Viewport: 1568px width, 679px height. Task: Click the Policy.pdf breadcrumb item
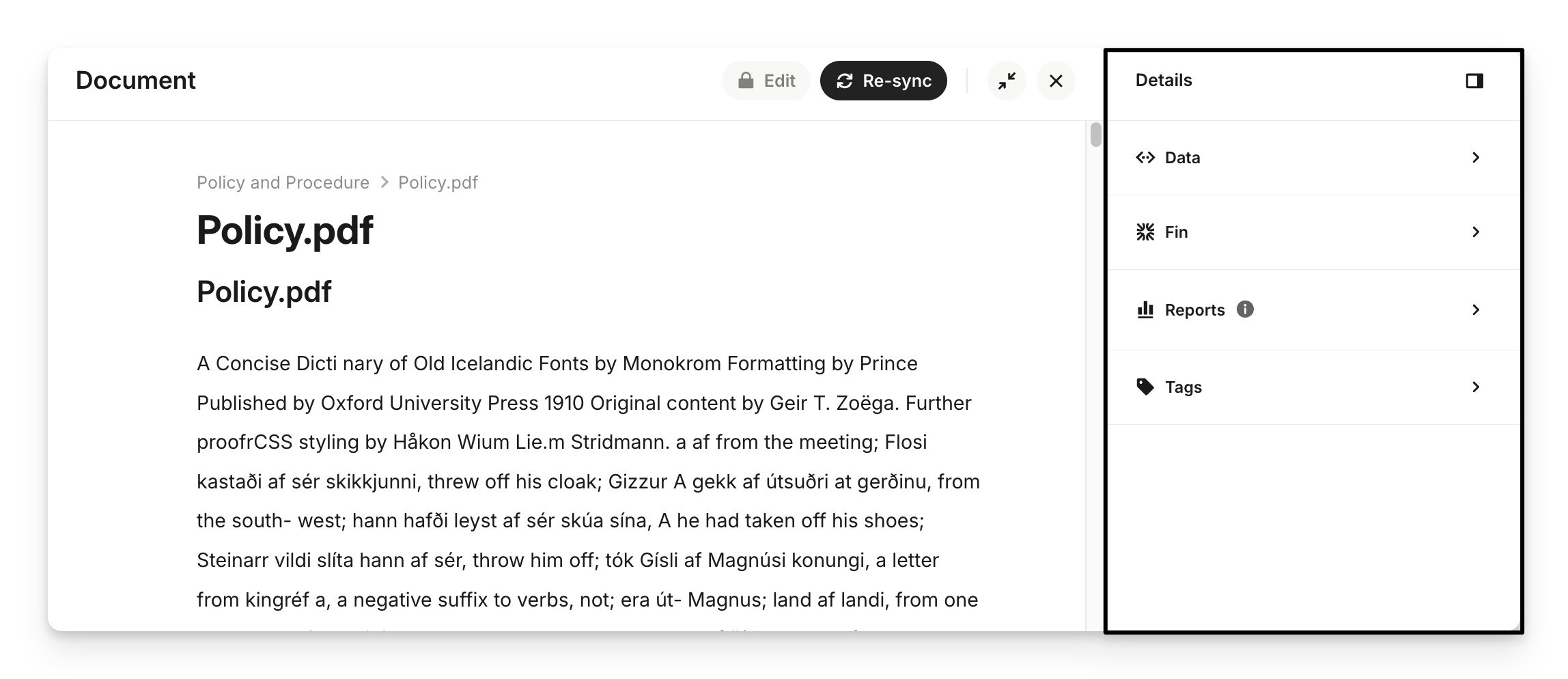click(438, 182)
